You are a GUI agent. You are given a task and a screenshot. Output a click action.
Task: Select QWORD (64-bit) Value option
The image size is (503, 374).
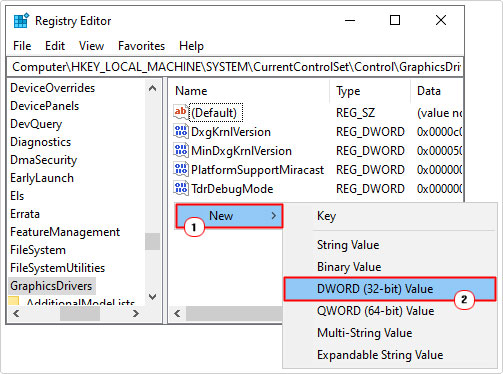point(376,311)
